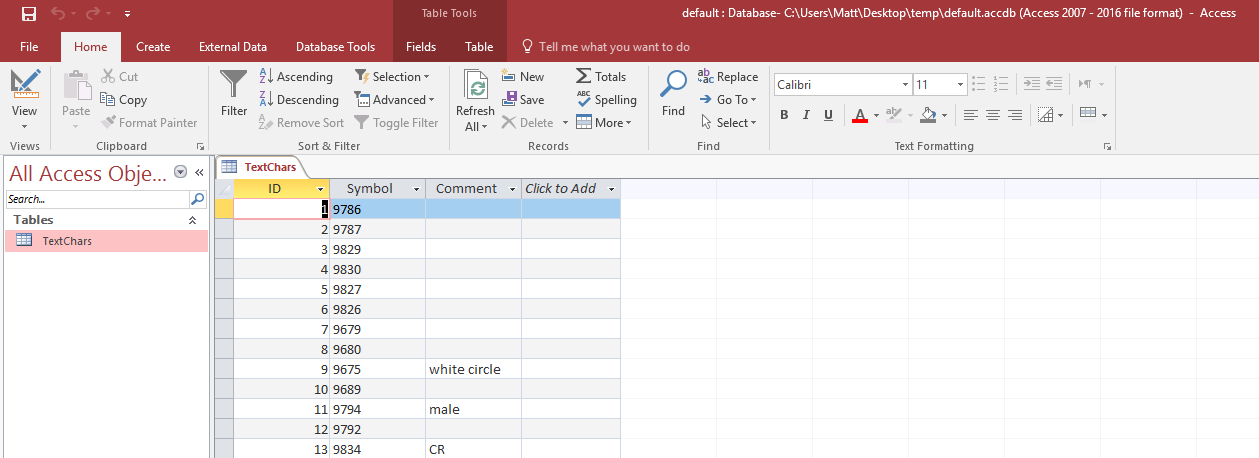Click the navigation pane Search box
Image resolution: width=1259 pixels, height=458 pixels.
click(x=98, y=199)
